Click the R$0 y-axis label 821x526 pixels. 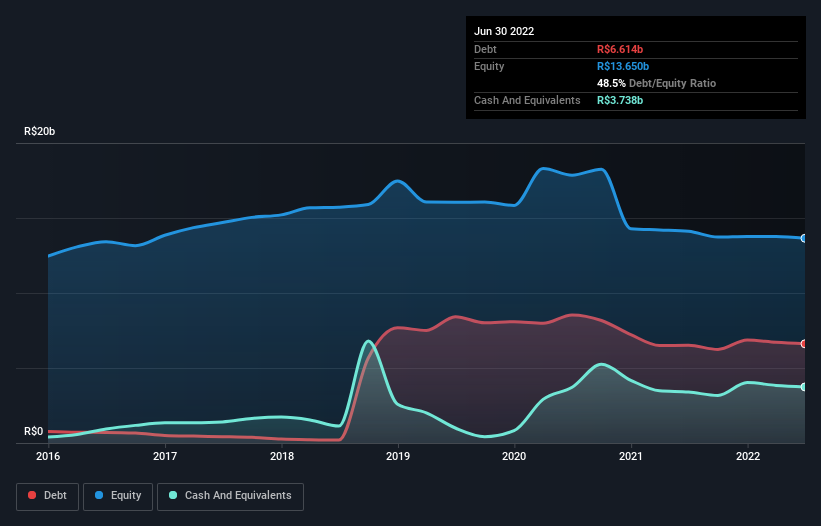coord(34,431)
